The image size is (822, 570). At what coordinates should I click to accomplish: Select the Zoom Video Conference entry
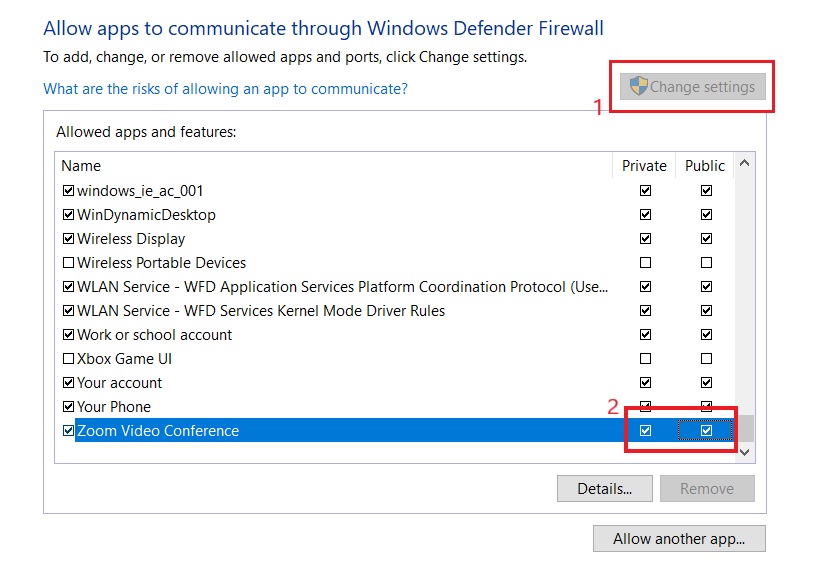coord(158,431)
